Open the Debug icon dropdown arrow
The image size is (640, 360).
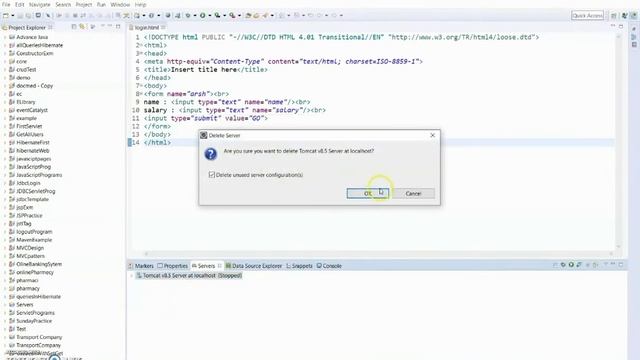point(195,16)
